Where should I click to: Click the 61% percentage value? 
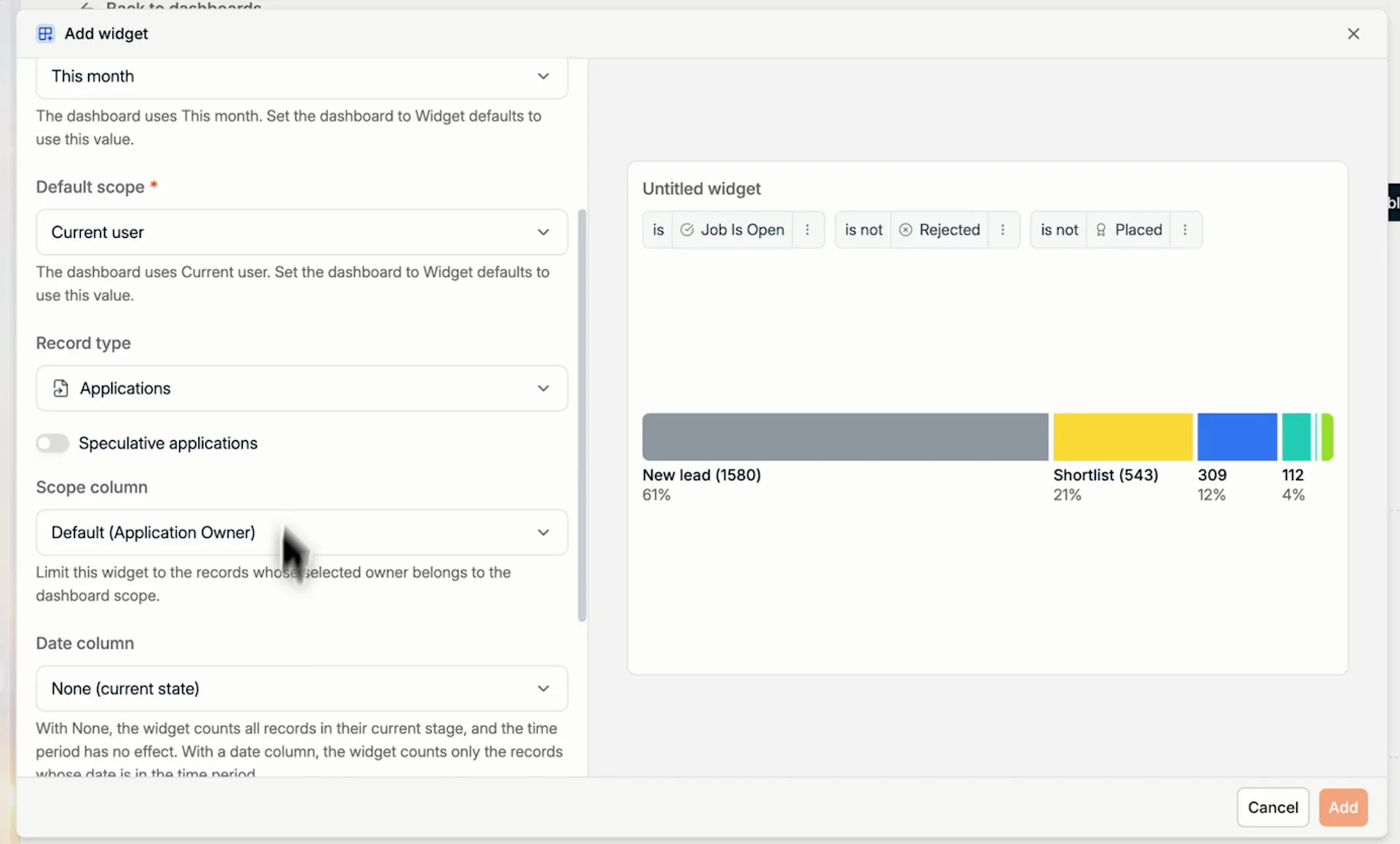pyautogui.click(x=657, y=495)
